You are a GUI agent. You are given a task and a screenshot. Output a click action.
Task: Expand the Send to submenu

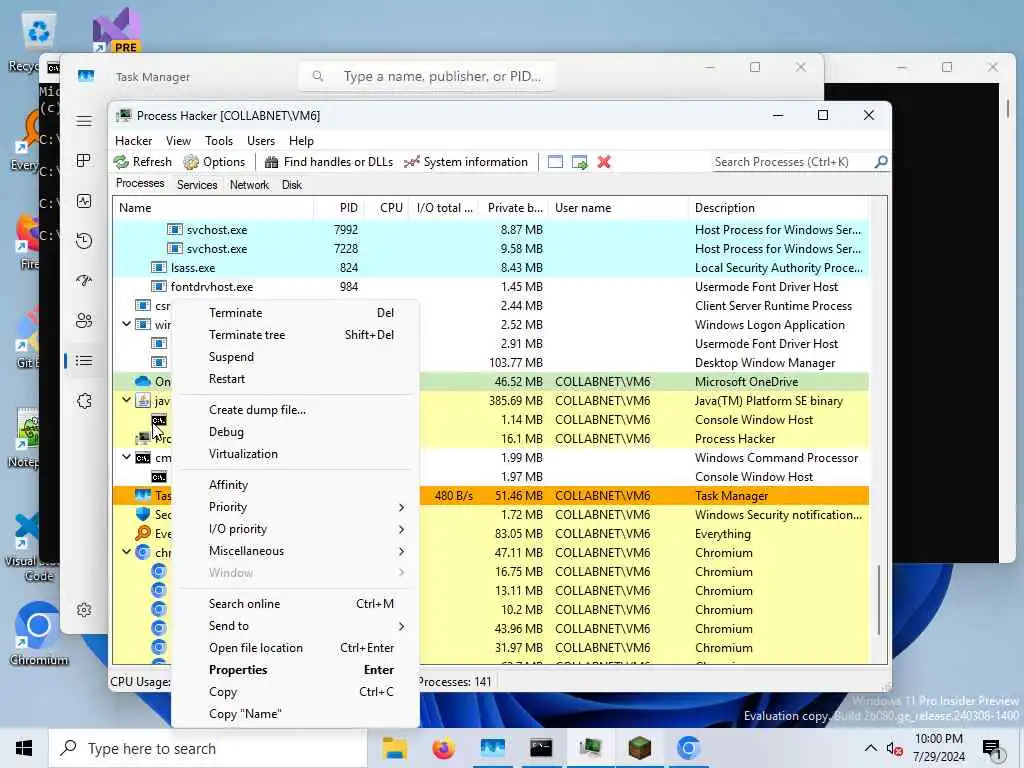click(295, 626)
